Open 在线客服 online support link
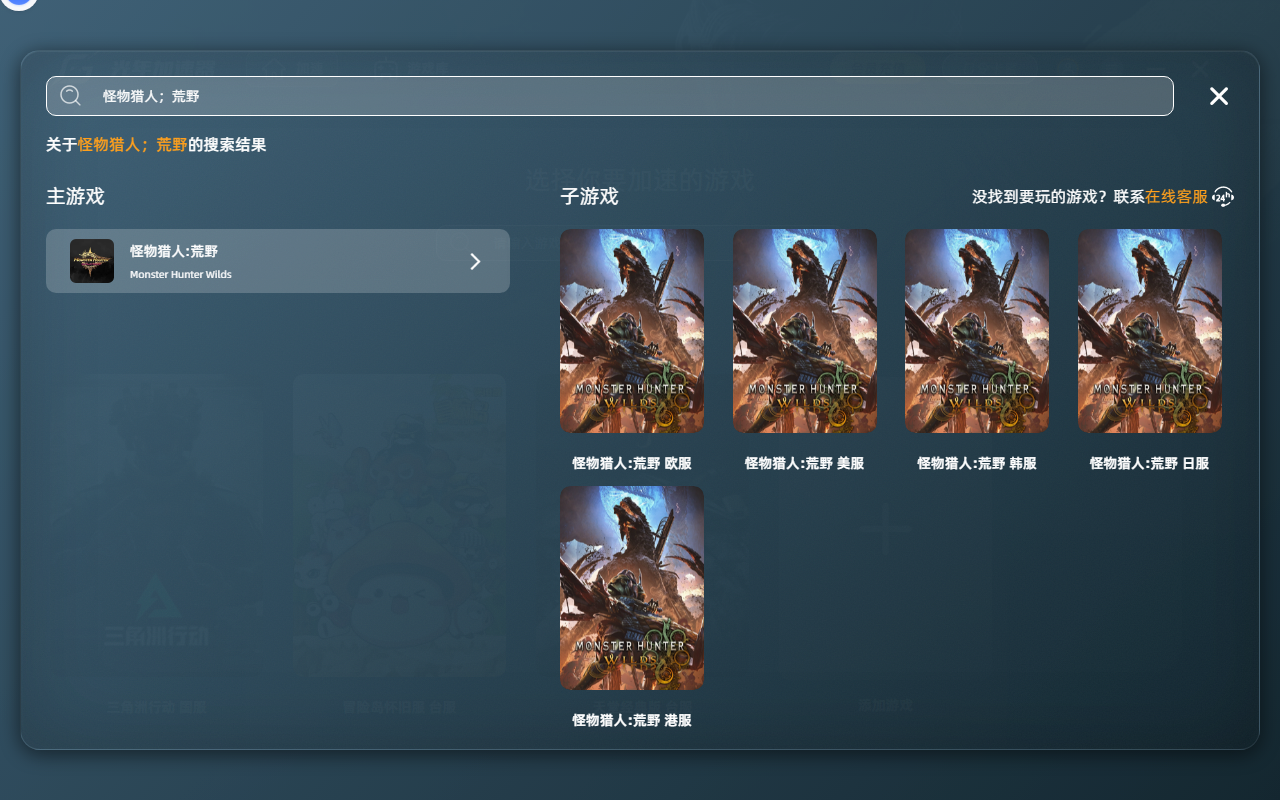 1176,197
